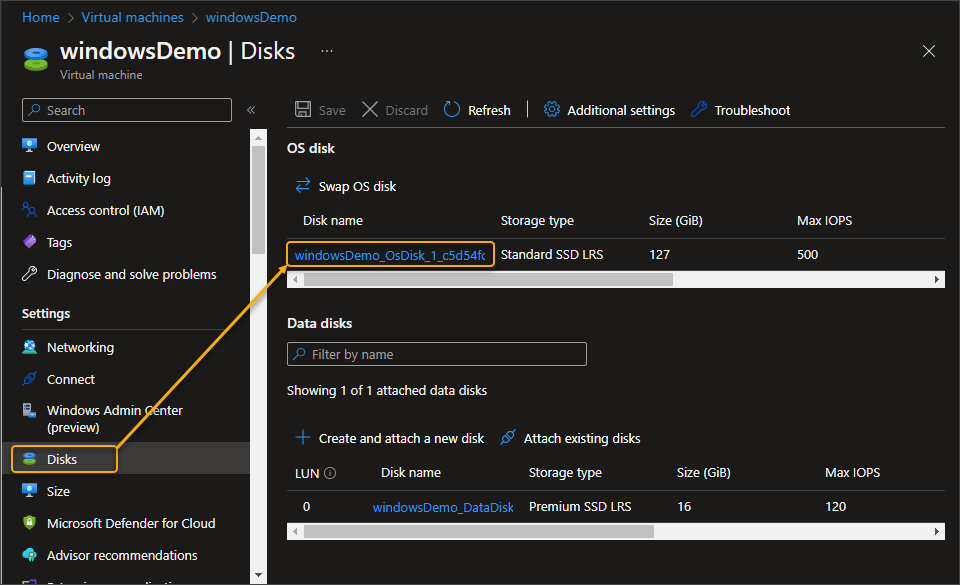The height and width of the screenshot is (585, 960).
Task: Click the Swap OS disk arrows icon
Action: click(x=302, y=185)
